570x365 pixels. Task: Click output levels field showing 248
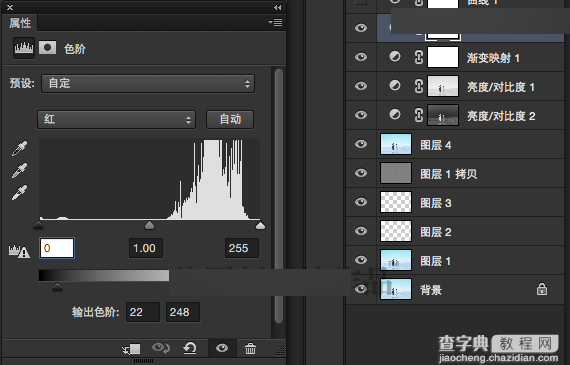coord(183,312)
